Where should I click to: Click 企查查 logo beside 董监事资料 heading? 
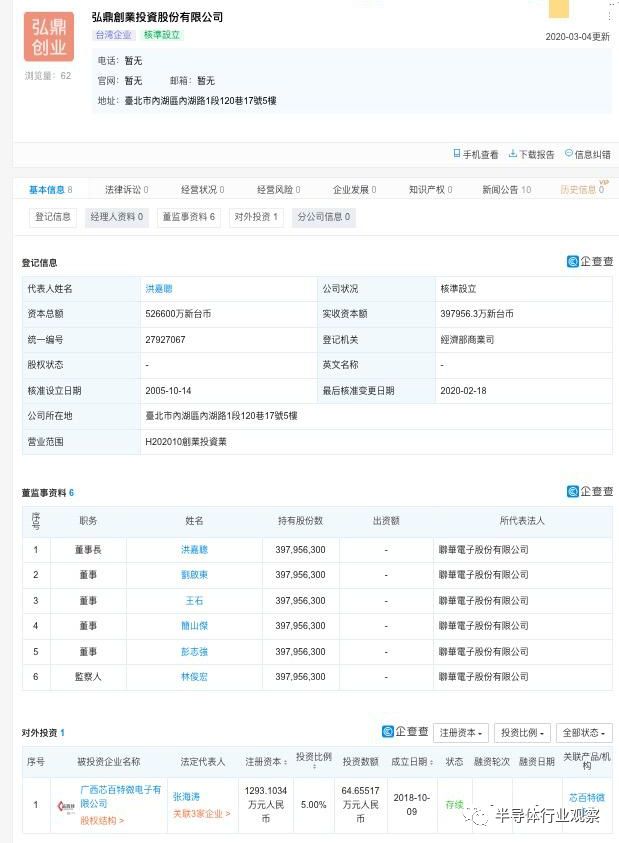pos(590,491)
